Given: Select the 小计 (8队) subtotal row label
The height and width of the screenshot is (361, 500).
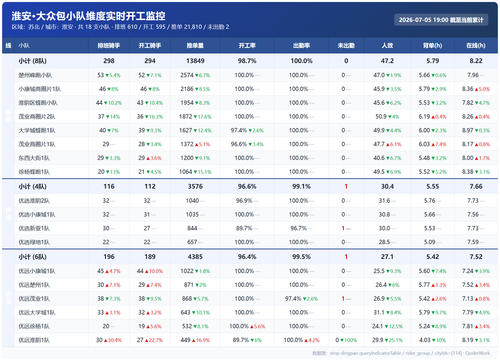Looking at the screenshot, I should click(32, 61).
